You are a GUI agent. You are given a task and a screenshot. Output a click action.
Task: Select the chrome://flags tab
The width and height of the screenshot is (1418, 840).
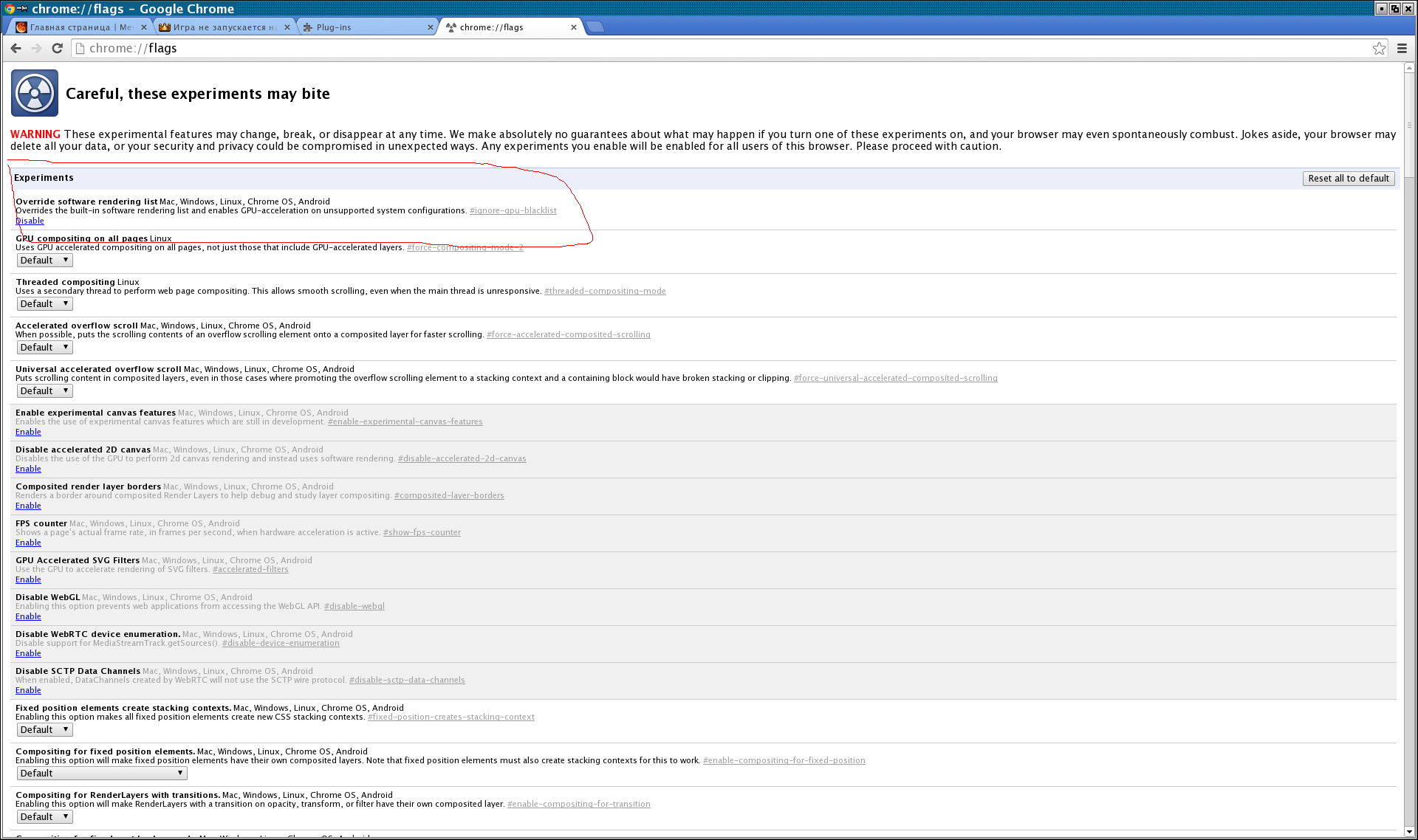click(510, 27)
